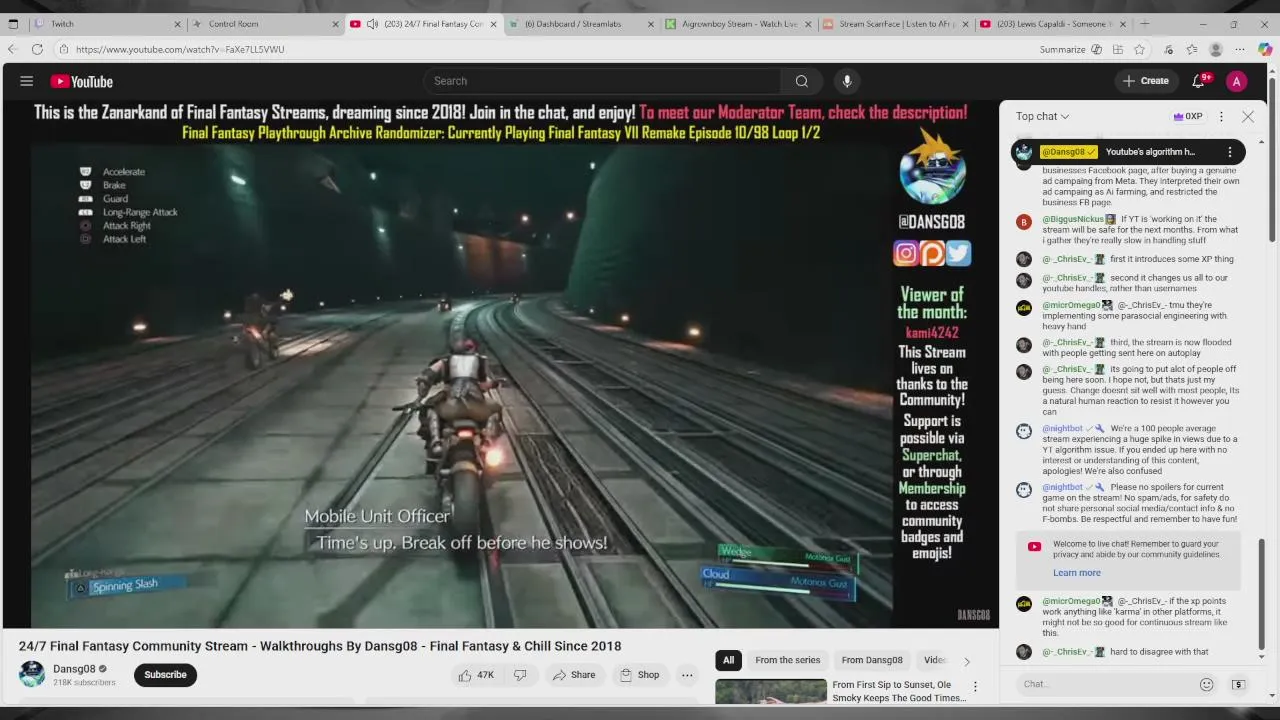
Task: Open more actions menu under video
Action: tap(687, 675)
